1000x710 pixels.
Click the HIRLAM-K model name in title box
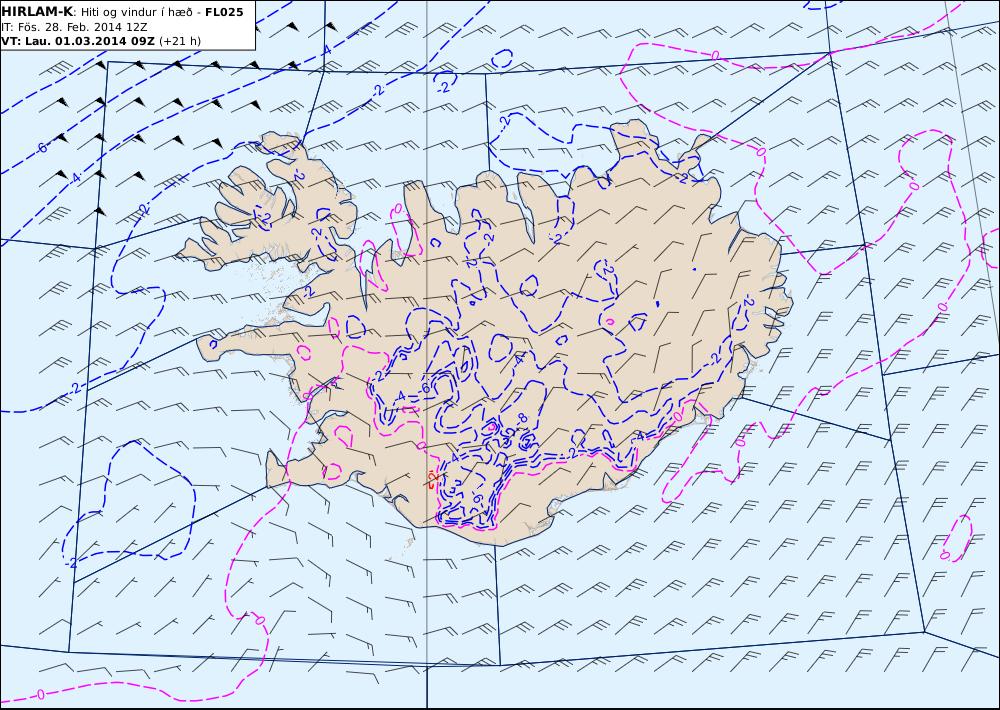pos(37,12)
